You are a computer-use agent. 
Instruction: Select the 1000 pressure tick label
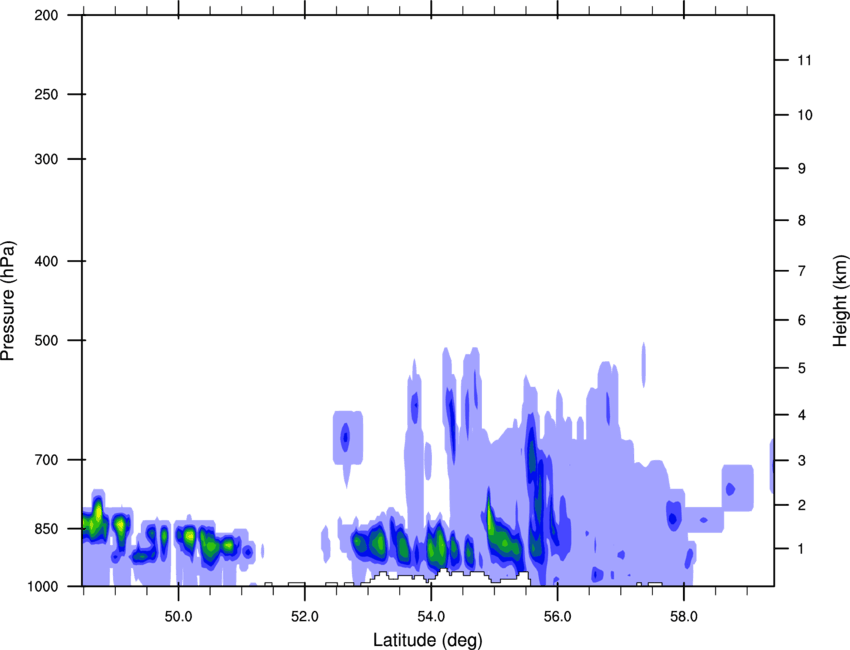coord(43,586)
